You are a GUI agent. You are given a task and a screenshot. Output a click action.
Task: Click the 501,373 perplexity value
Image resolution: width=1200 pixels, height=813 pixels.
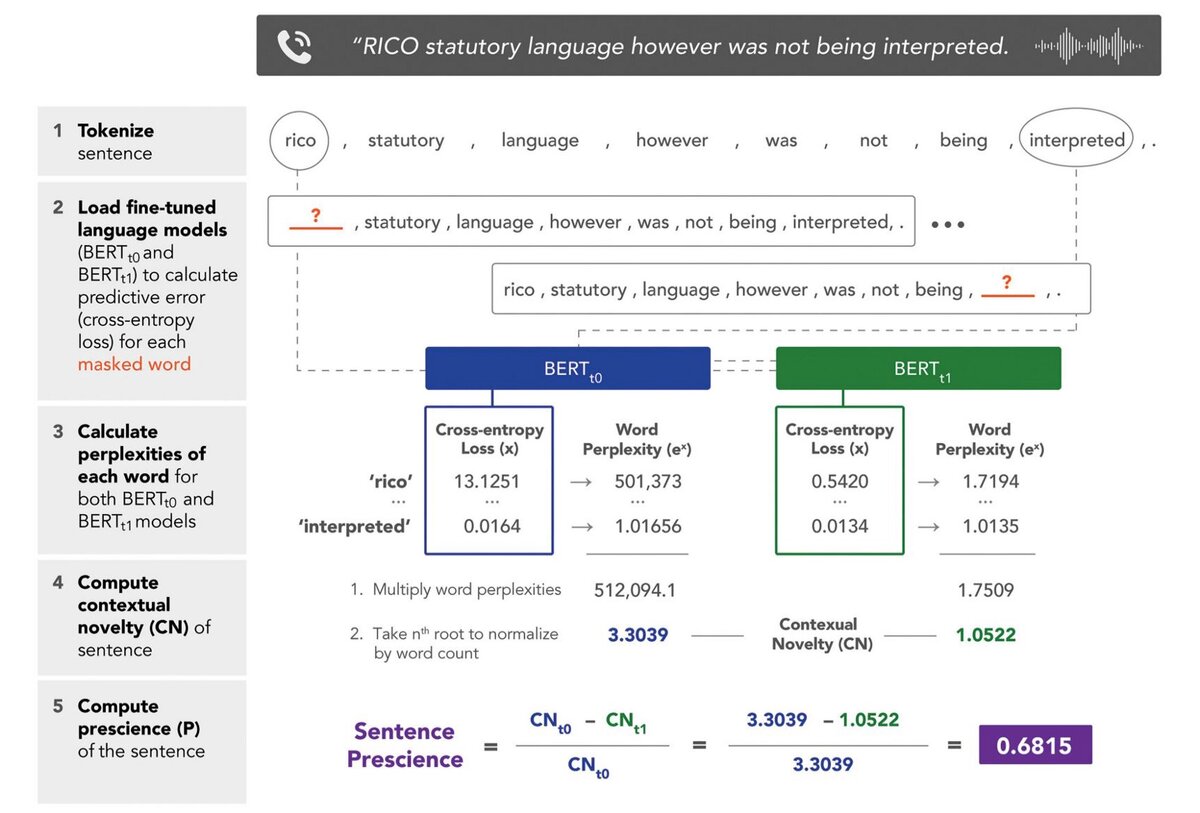pos(648,481)
